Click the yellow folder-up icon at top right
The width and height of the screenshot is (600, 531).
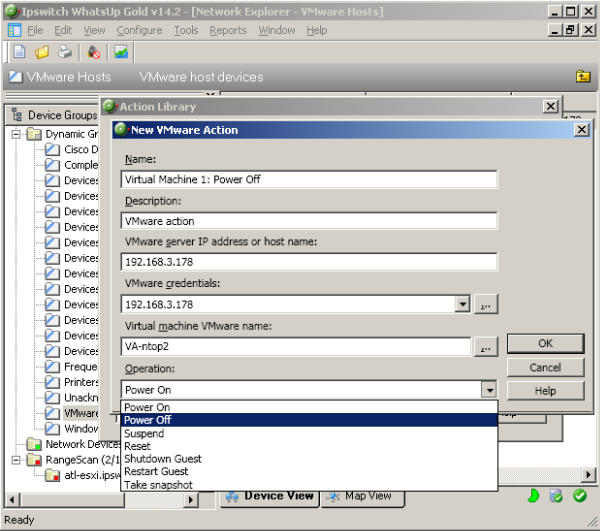[583, 77]
